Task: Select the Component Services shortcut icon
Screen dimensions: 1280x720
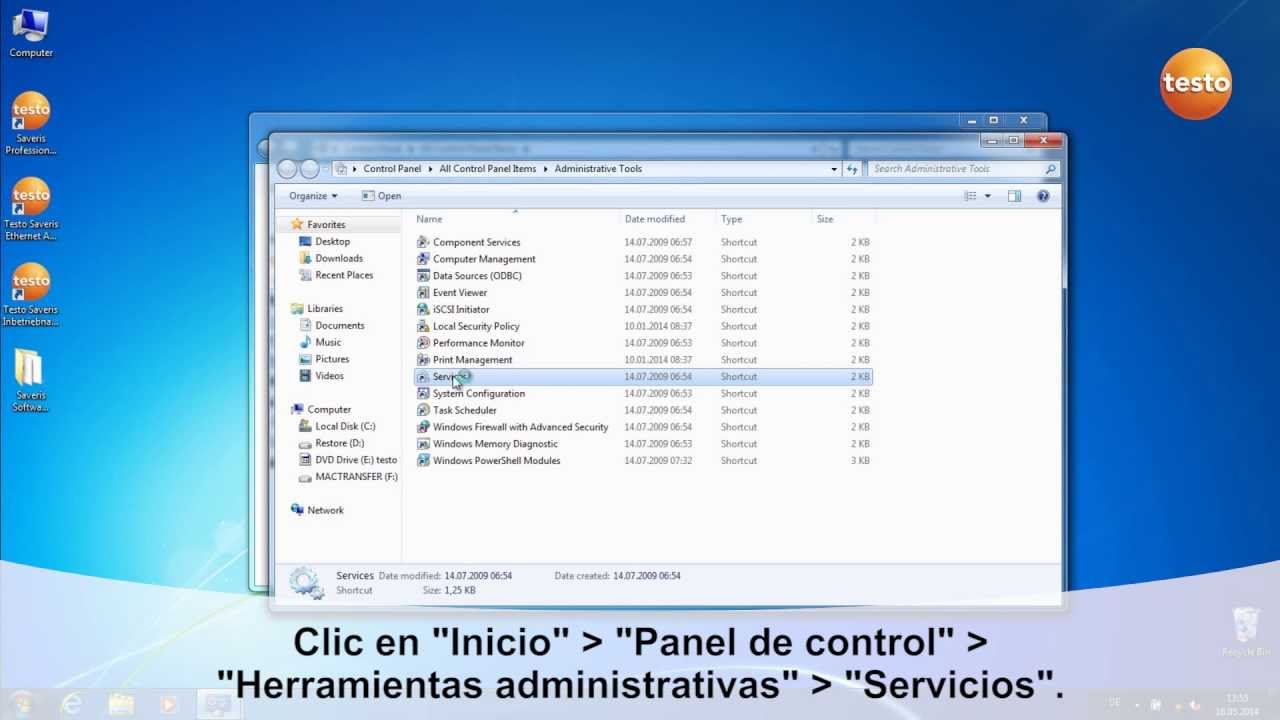Action: coord(423,242)
